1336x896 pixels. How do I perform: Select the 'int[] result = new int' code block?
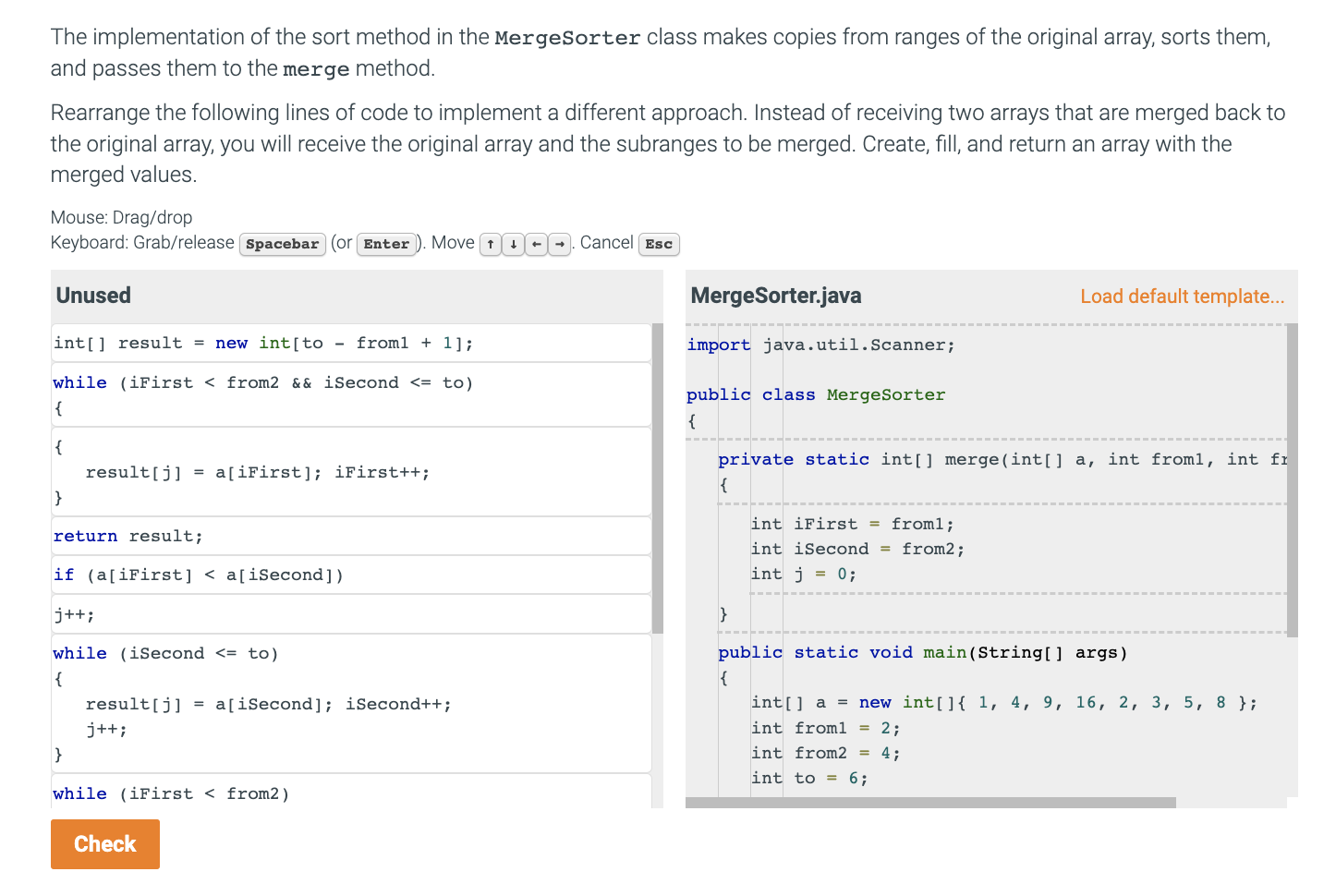(x=352, y=344)
